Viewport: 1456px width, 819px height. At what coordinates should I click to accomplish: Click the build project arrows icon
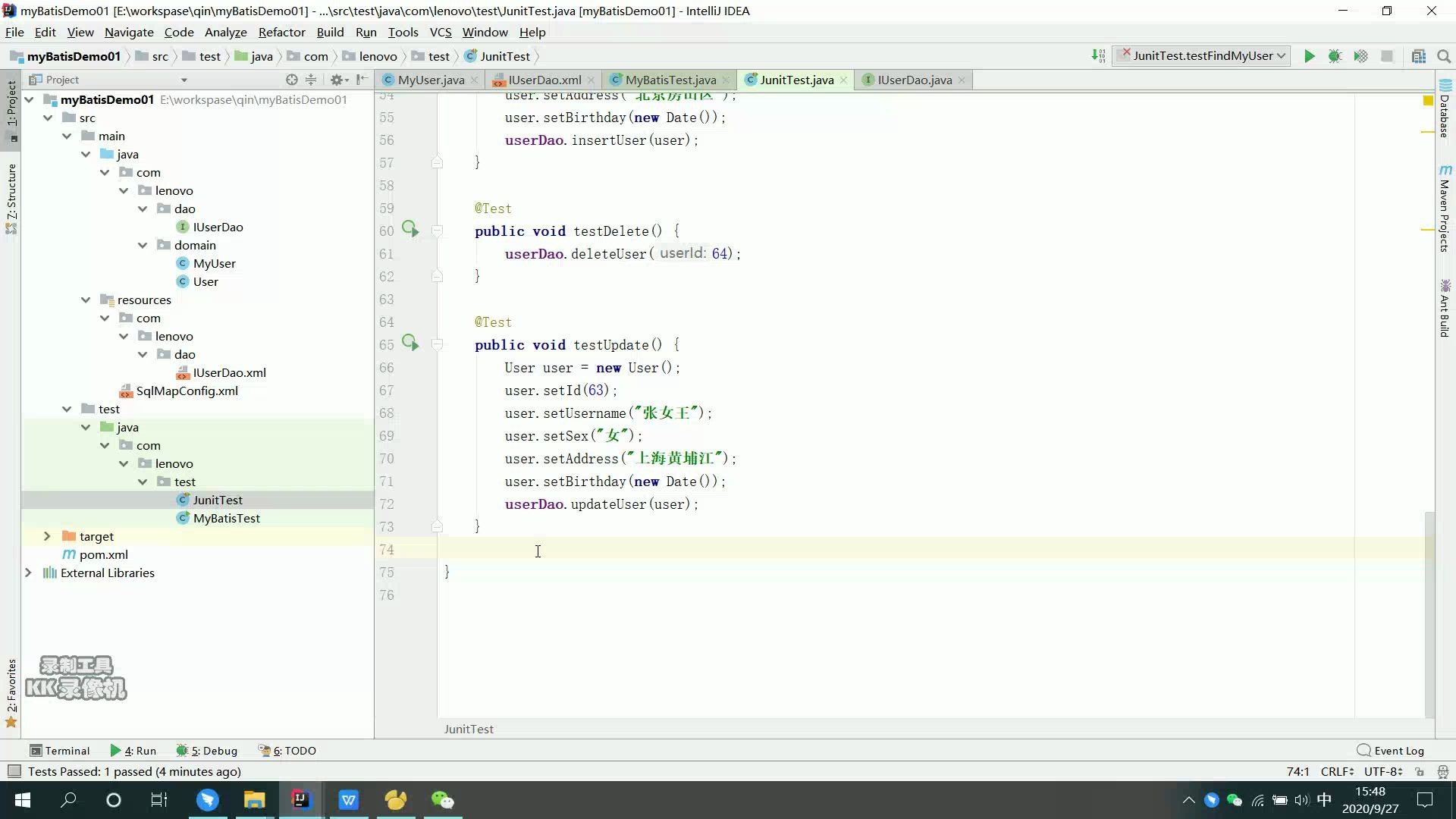(x=1098, y=56)
